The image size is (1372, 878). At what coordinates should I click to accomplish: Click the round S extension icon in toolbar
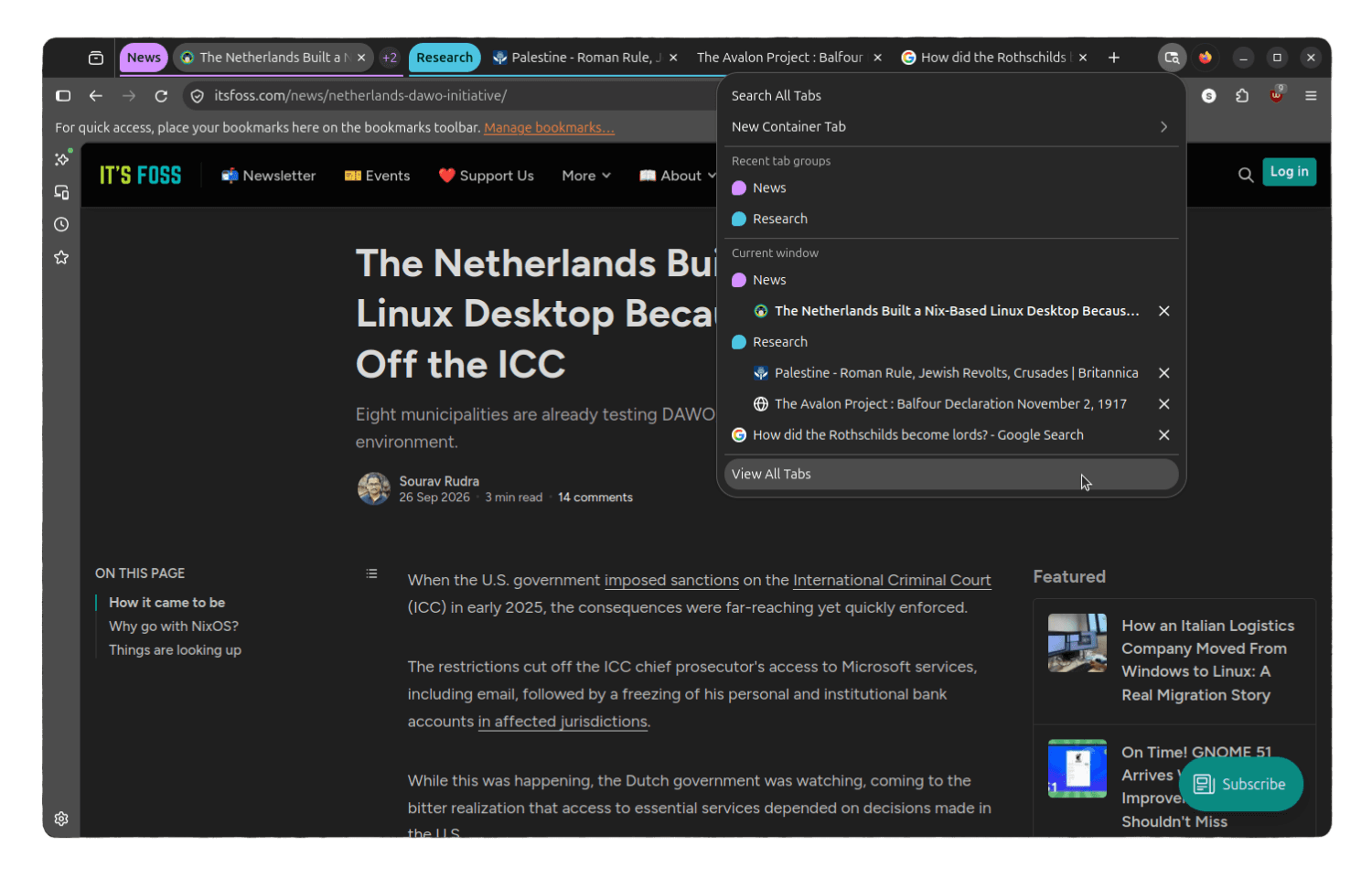[x=1208, y=96]
